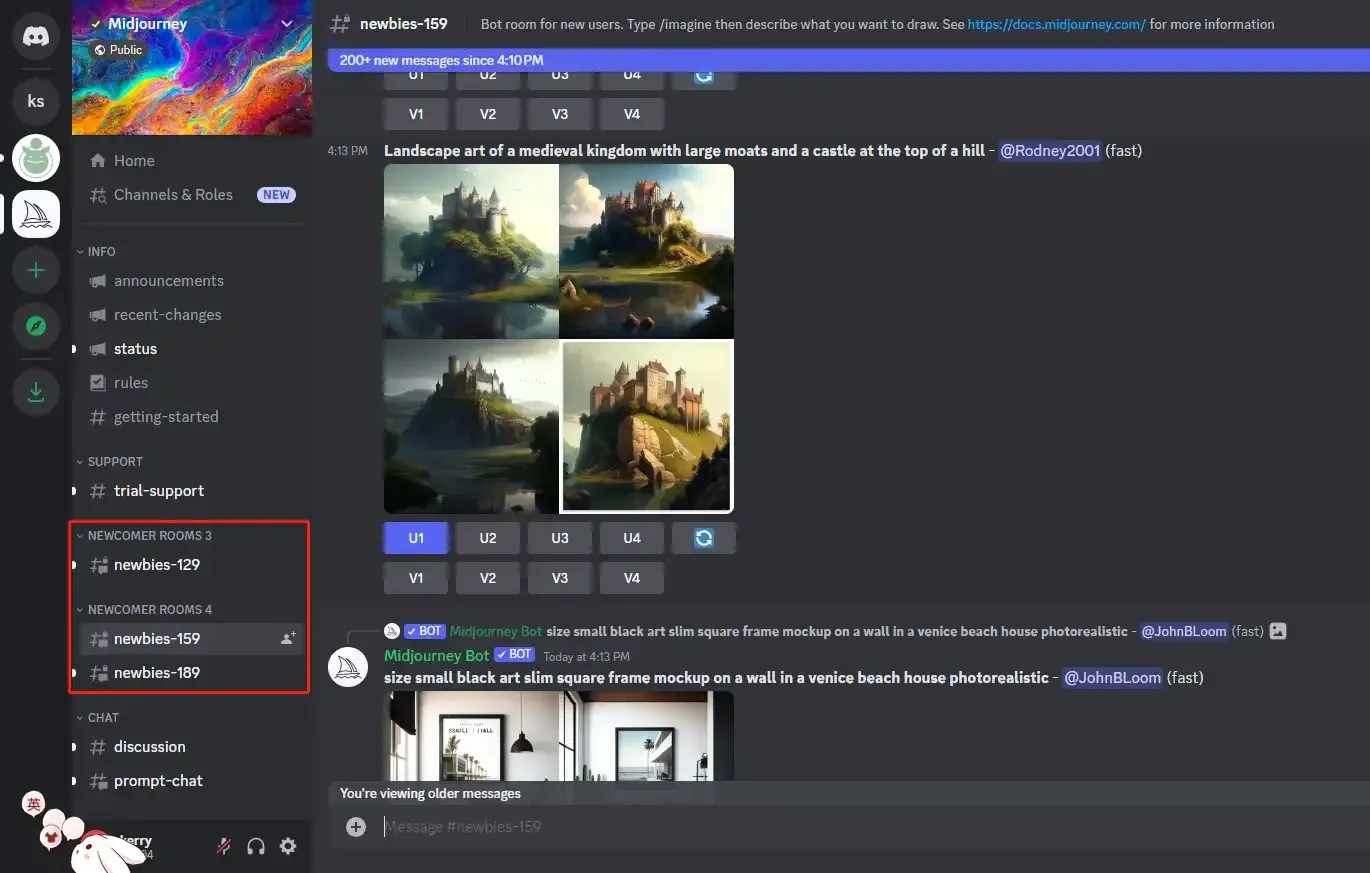This screenshot has height=873, width=1370.
Task: Open Discord home direct messages icon
Action: pyautogui.click(x=36, y=37)
